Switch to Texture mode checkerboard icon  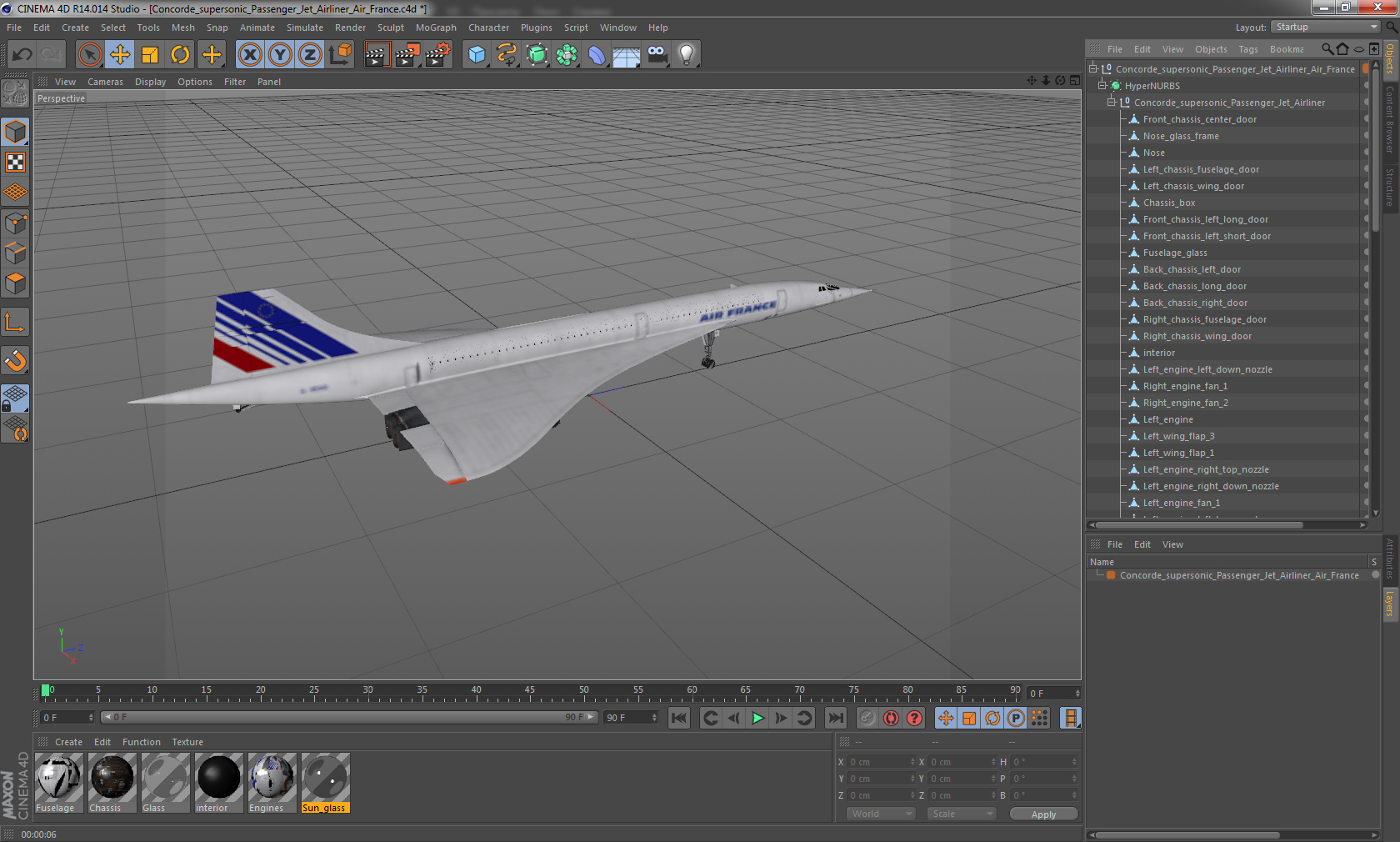pyautogui.click(x=15, y=162)
